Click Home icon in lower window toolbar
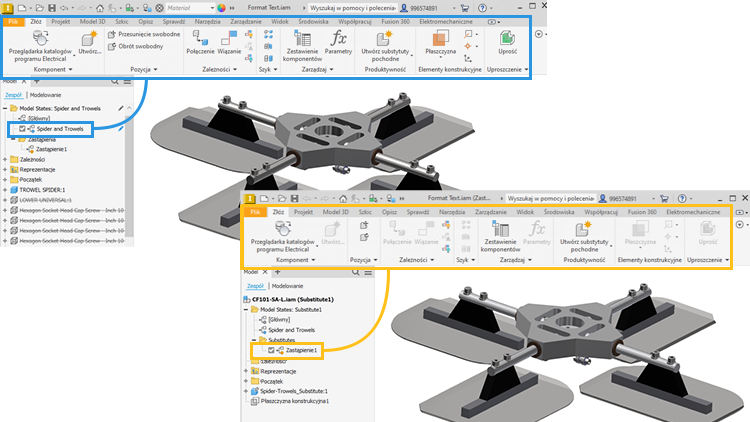Image resolution: width=750 pixels, height=422 pixels. tap(343, 198)
